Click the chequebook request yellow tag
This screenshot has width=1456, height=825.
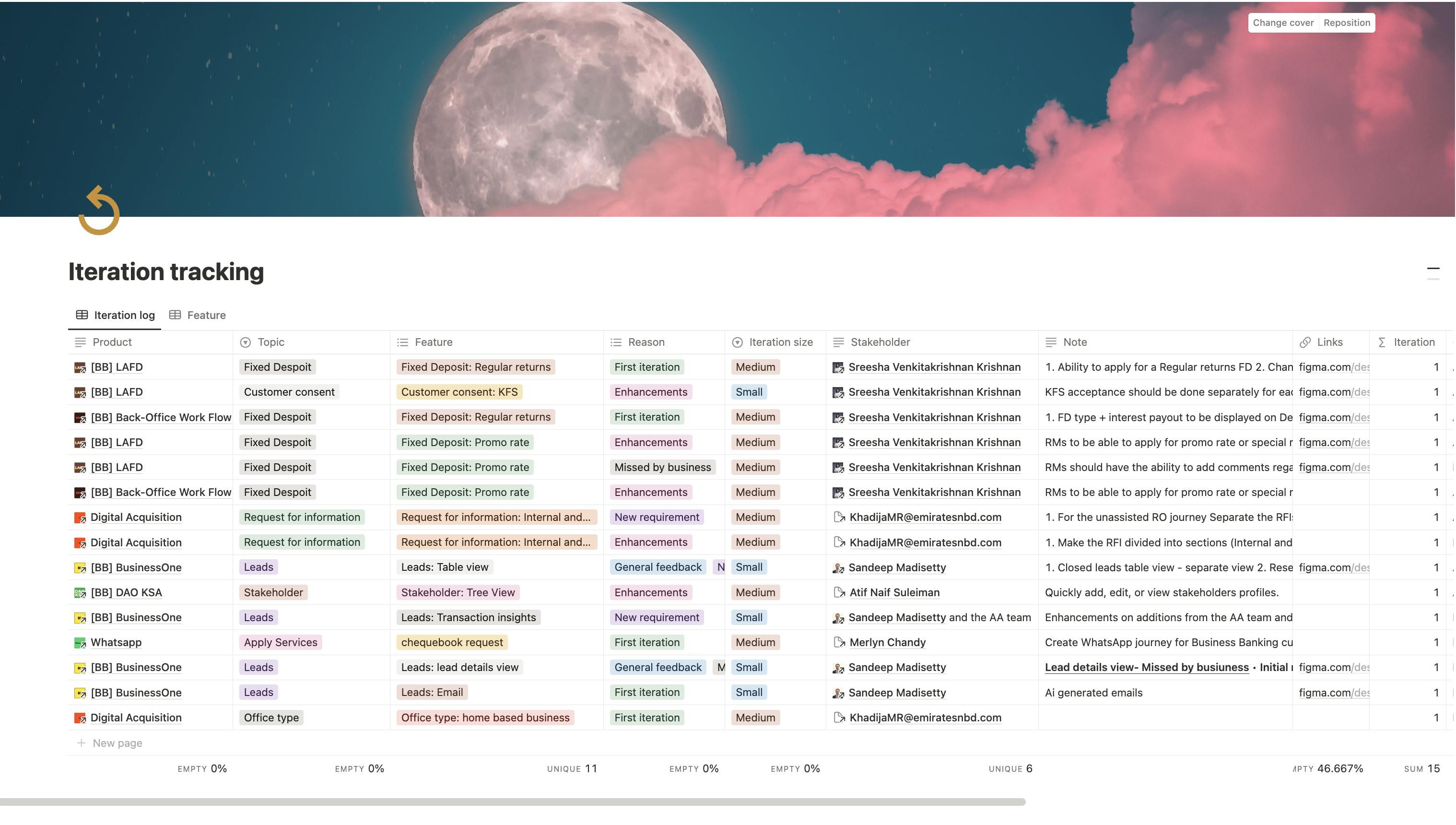pos(452,643)
